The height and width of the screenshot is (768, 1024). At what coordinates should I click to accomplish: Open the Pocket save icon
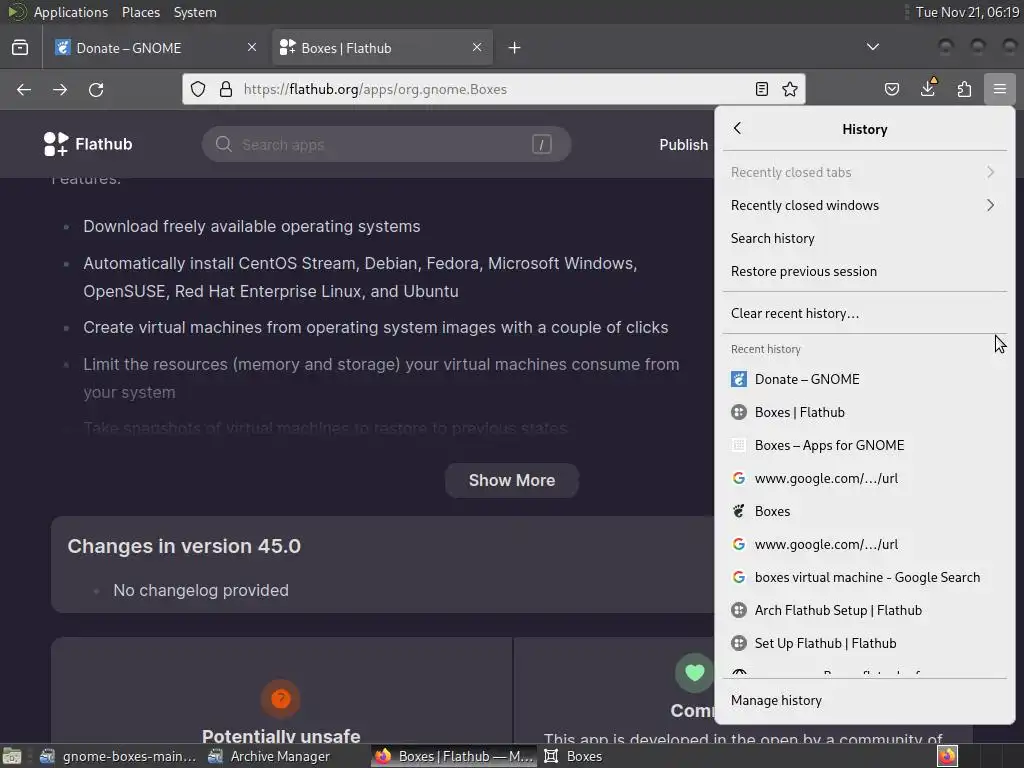[891, 89]
